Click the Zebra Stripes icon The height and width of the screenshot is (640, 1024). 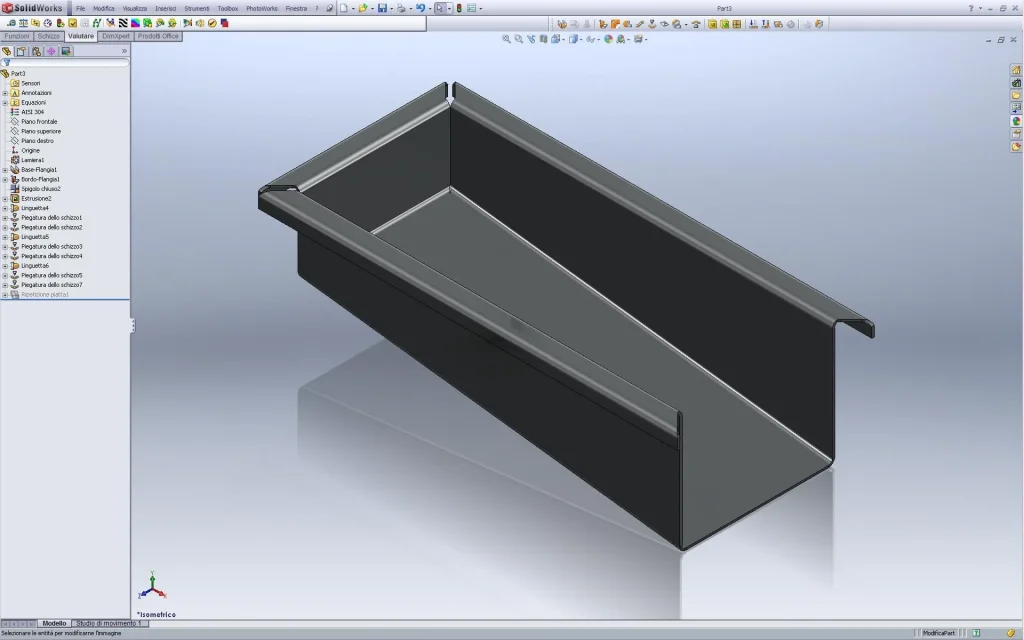[x=123, y=24]
